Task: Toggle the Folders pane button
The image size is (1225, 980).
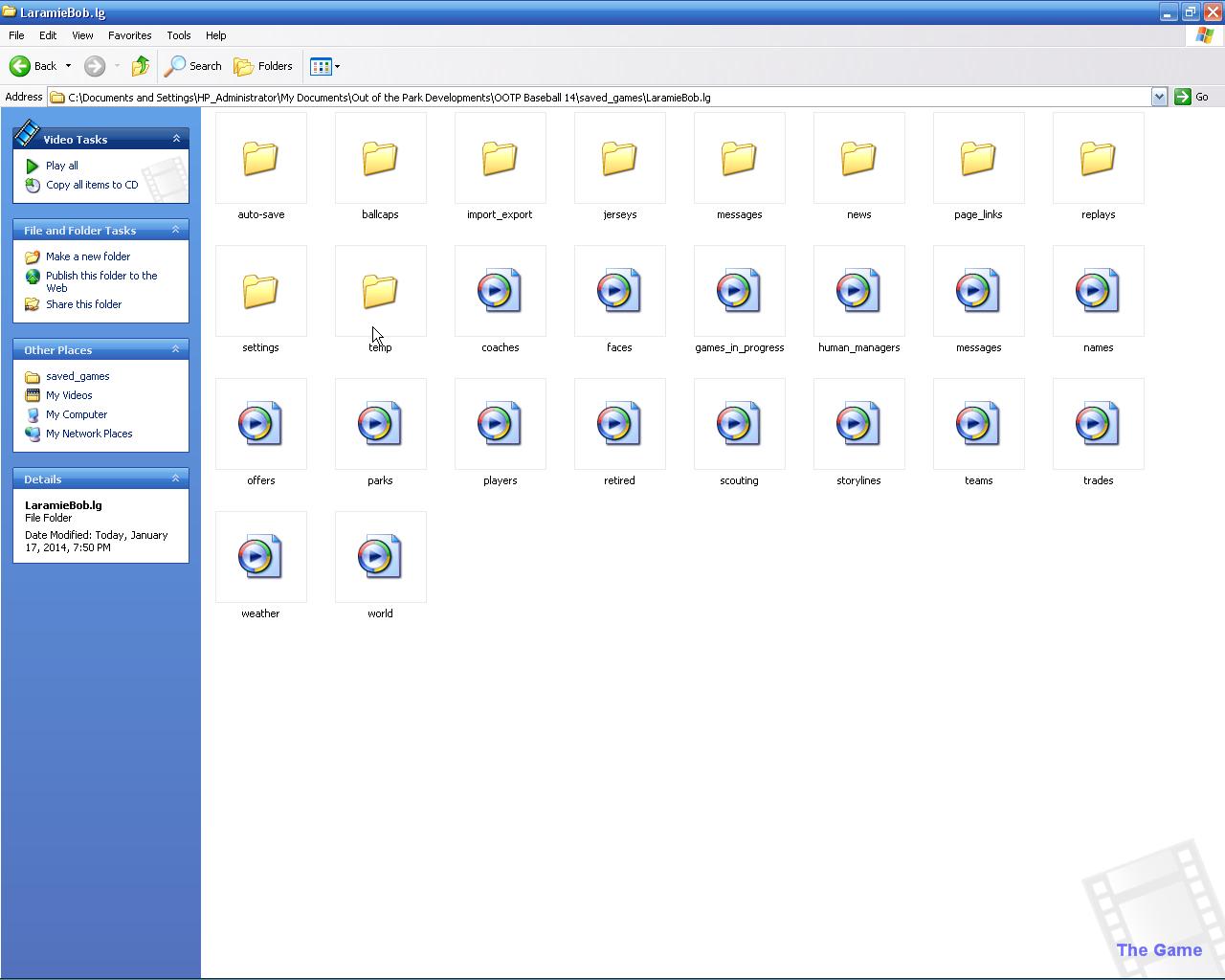Action: 263,66
